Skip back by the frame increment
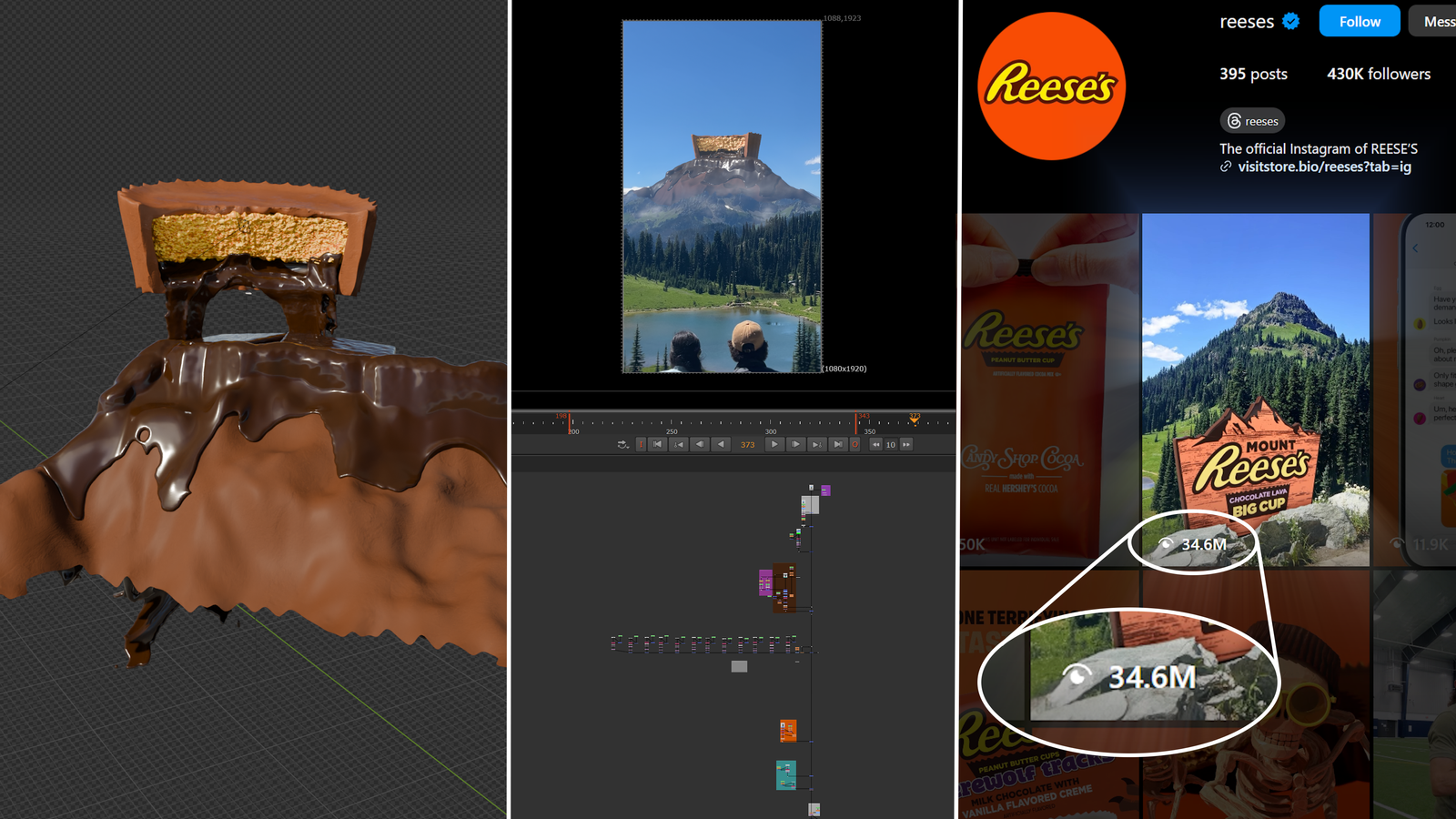Viewport: 1456px width, 819px height. tap(875, 445)
